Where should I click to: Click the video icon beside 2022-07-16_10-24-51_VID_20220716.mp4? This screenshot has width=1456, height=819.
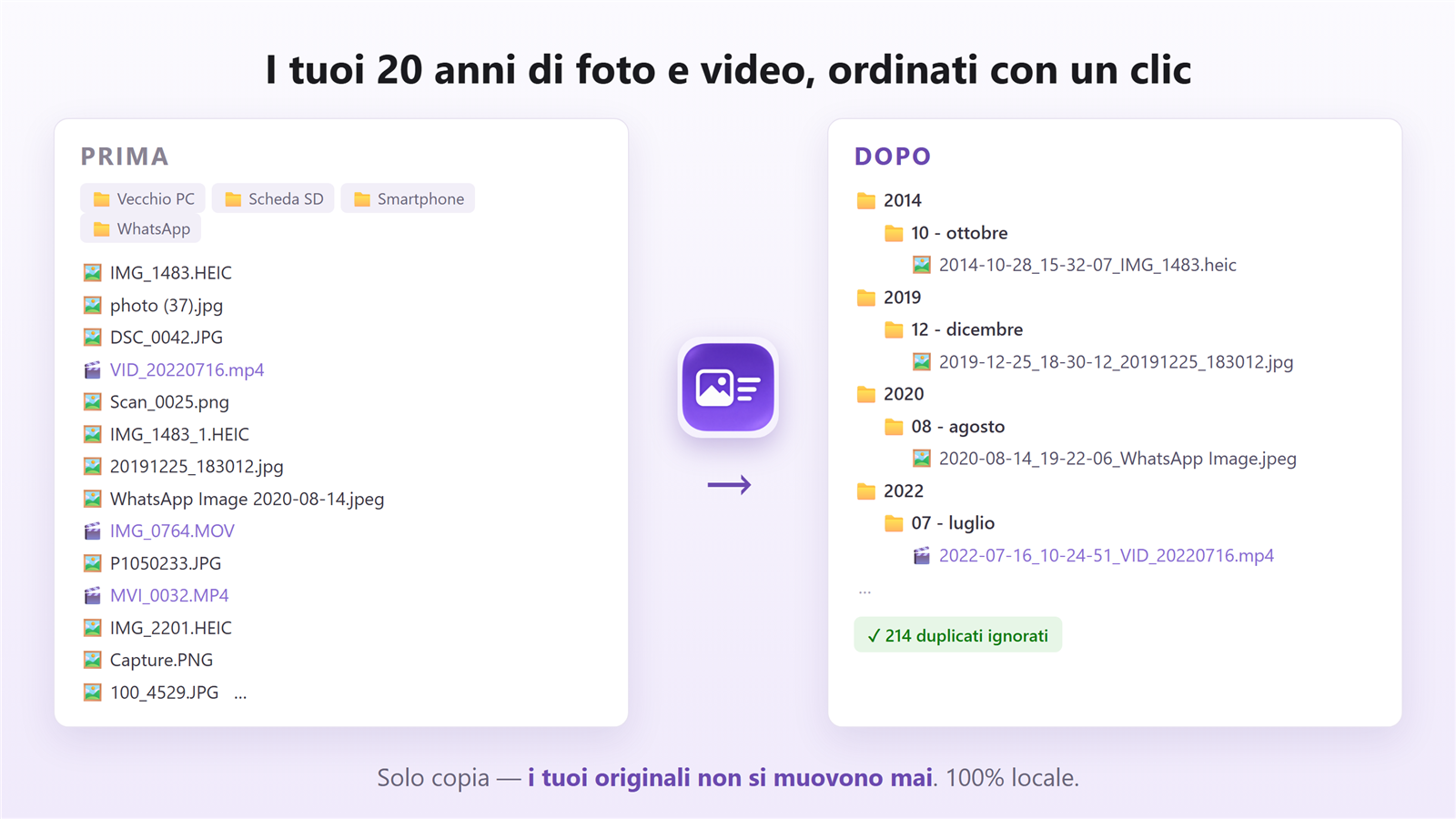click(x=922, y=555)
